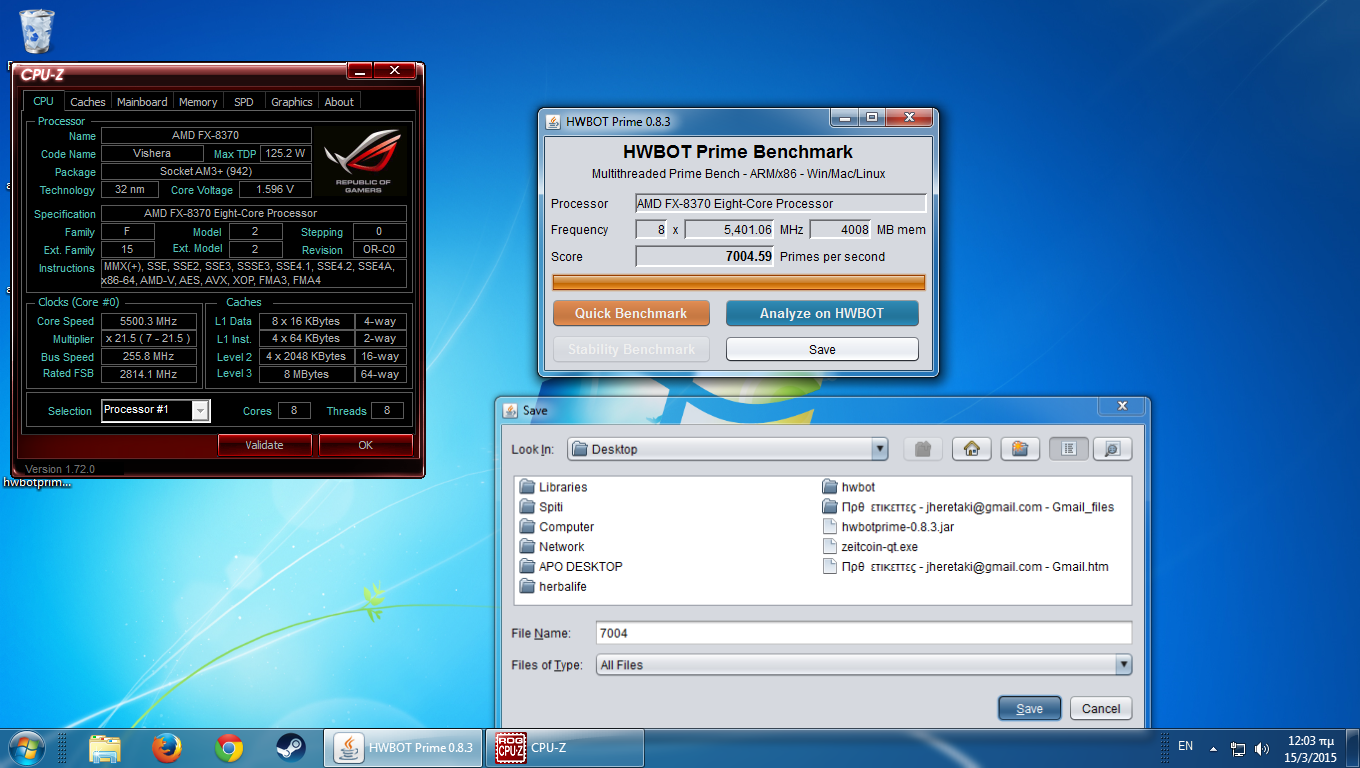Click Analyze on HWBOT button
1360x768 pixels.
(822, 313)
